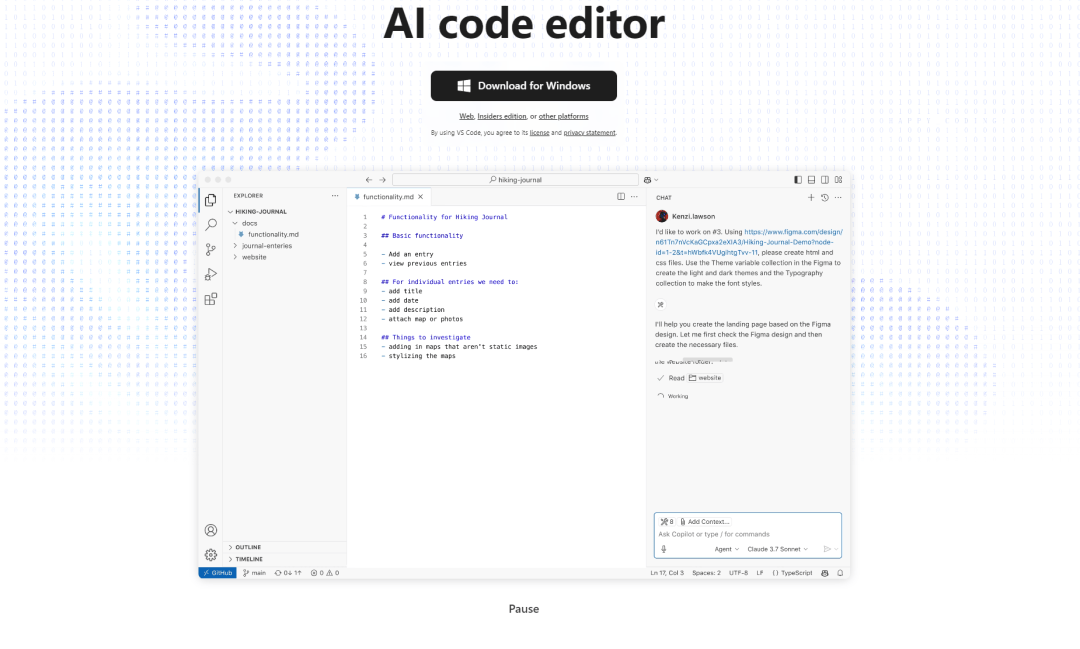The image size is (1080, 649).
Task: Toggle the bottom panel visibility
Action: [x=811, y=179]
